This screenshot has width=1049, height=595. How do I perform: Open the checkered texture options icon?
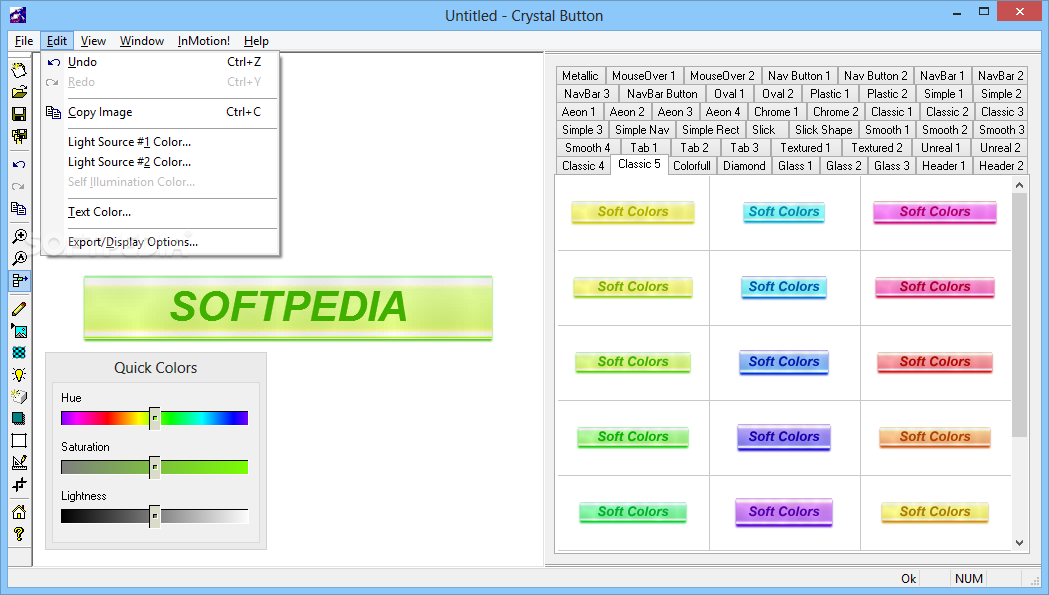coord(19,353)
